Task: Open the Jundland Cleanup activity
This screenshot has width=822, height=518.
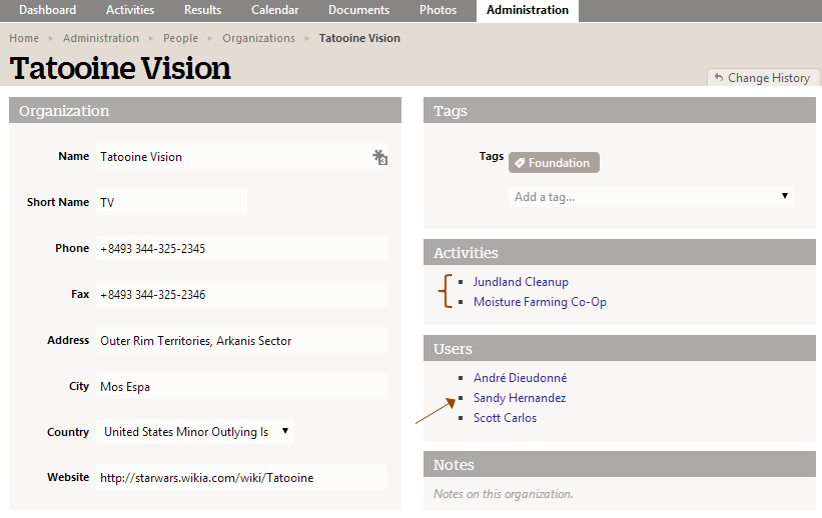Action: [521, 282]
